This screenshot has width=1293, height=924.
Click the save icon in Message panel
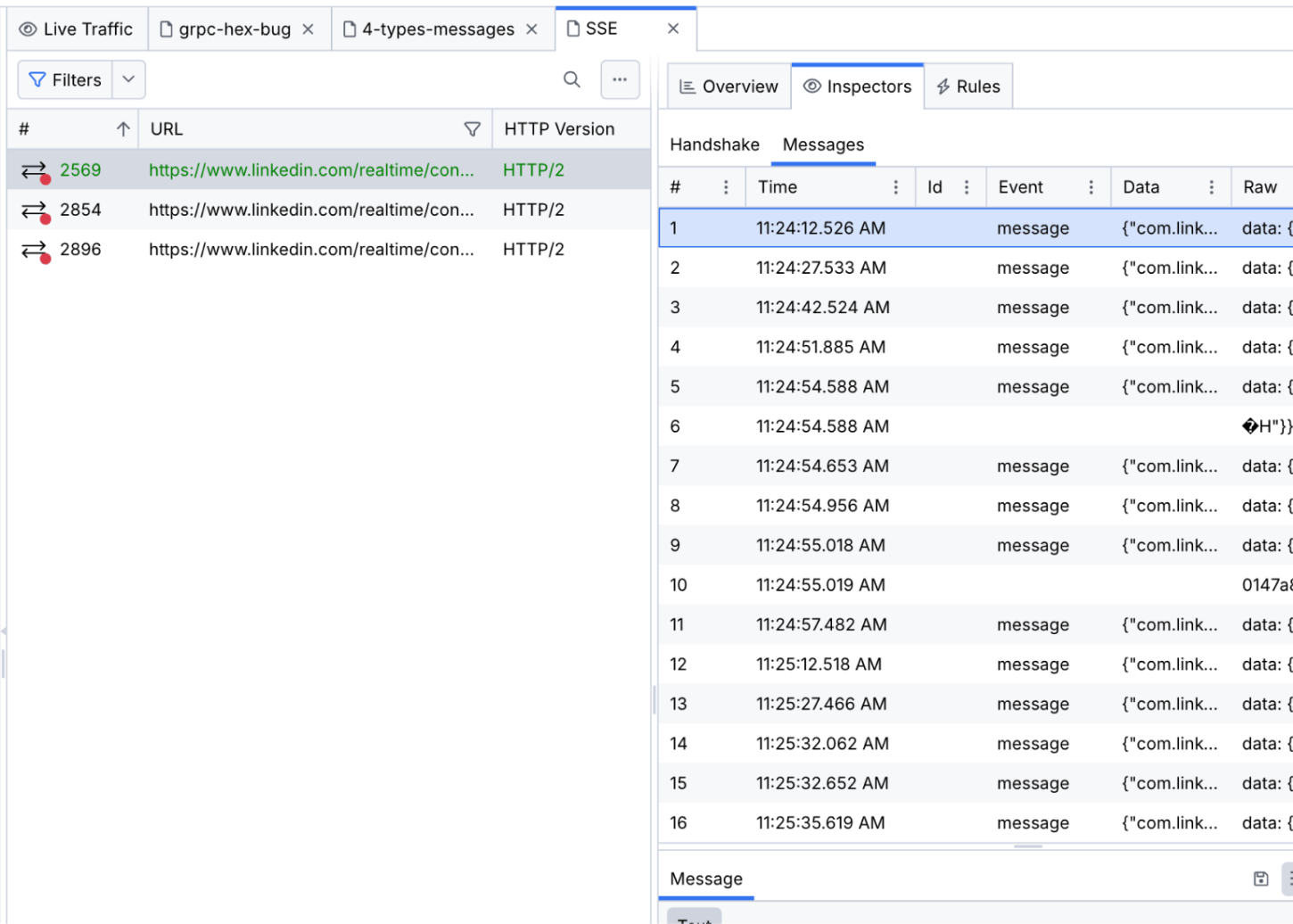point(1261,879)
